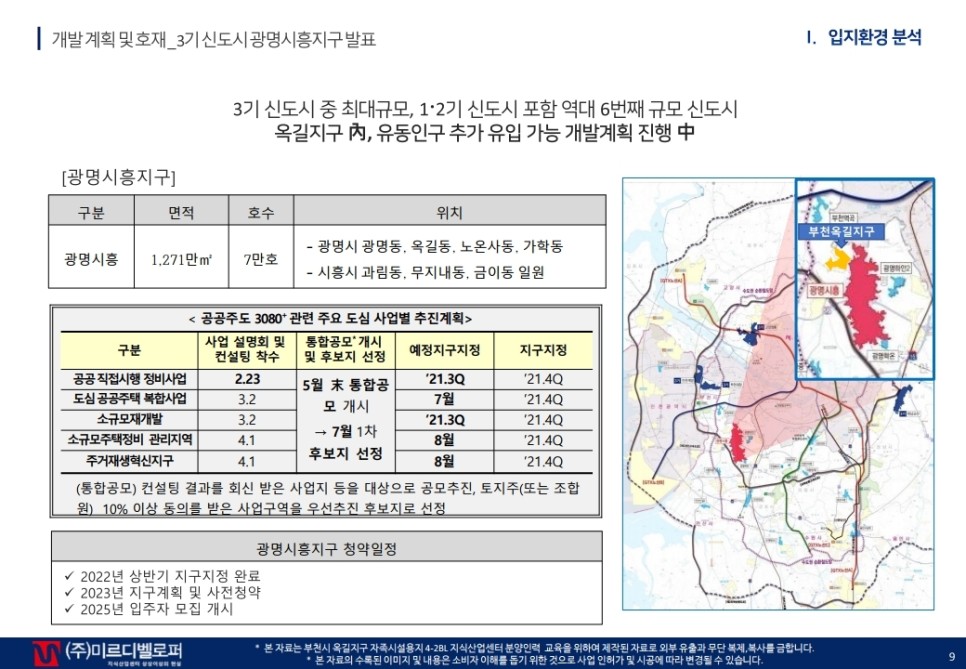The height and width of the screenshot is (669, 966).
Task: Click the 광명하안2 label in the inset map
Action: pos(896,268)
